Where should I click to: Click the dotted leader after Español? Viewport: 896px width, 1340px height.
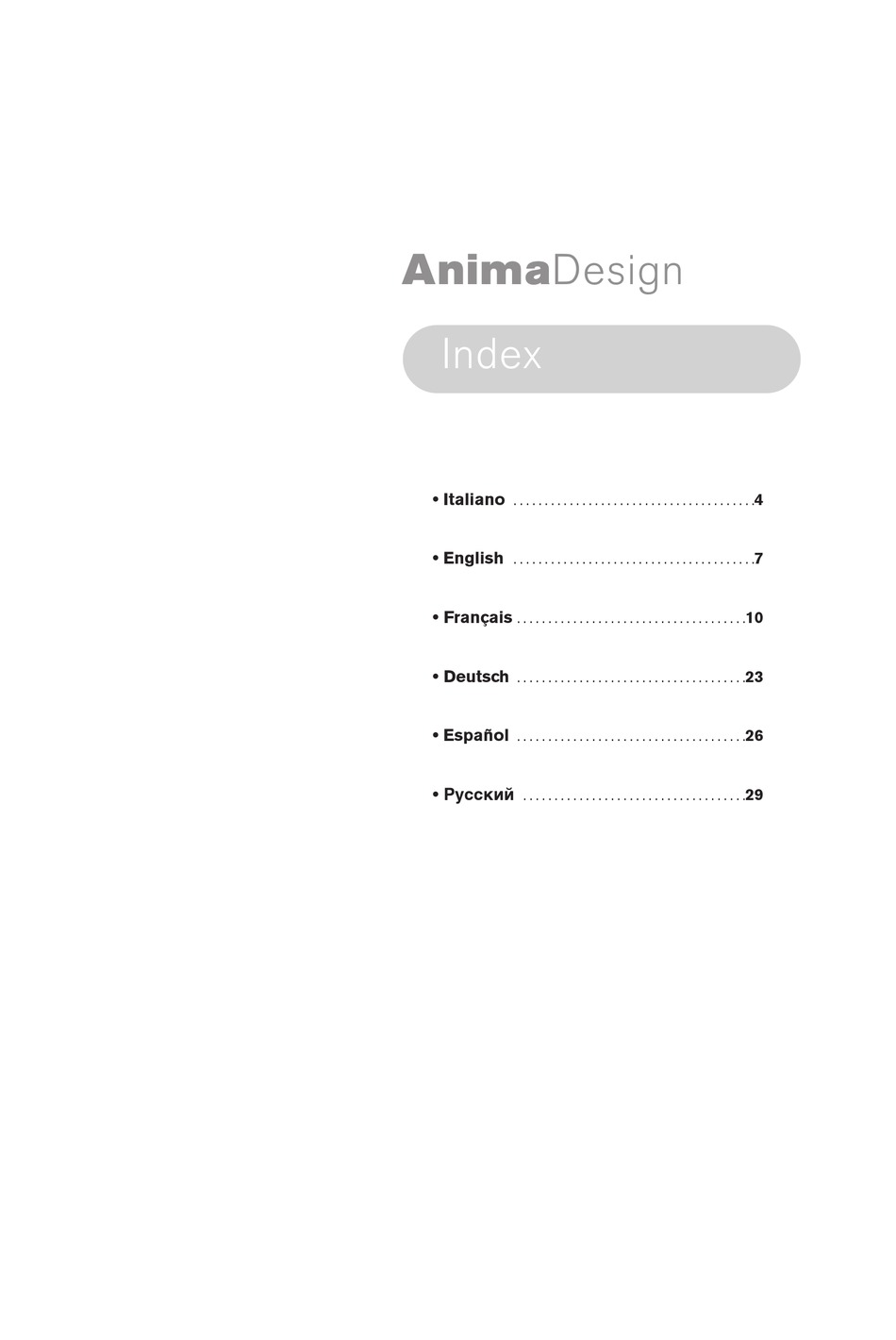pyautogui.click(x=631, y=742)
